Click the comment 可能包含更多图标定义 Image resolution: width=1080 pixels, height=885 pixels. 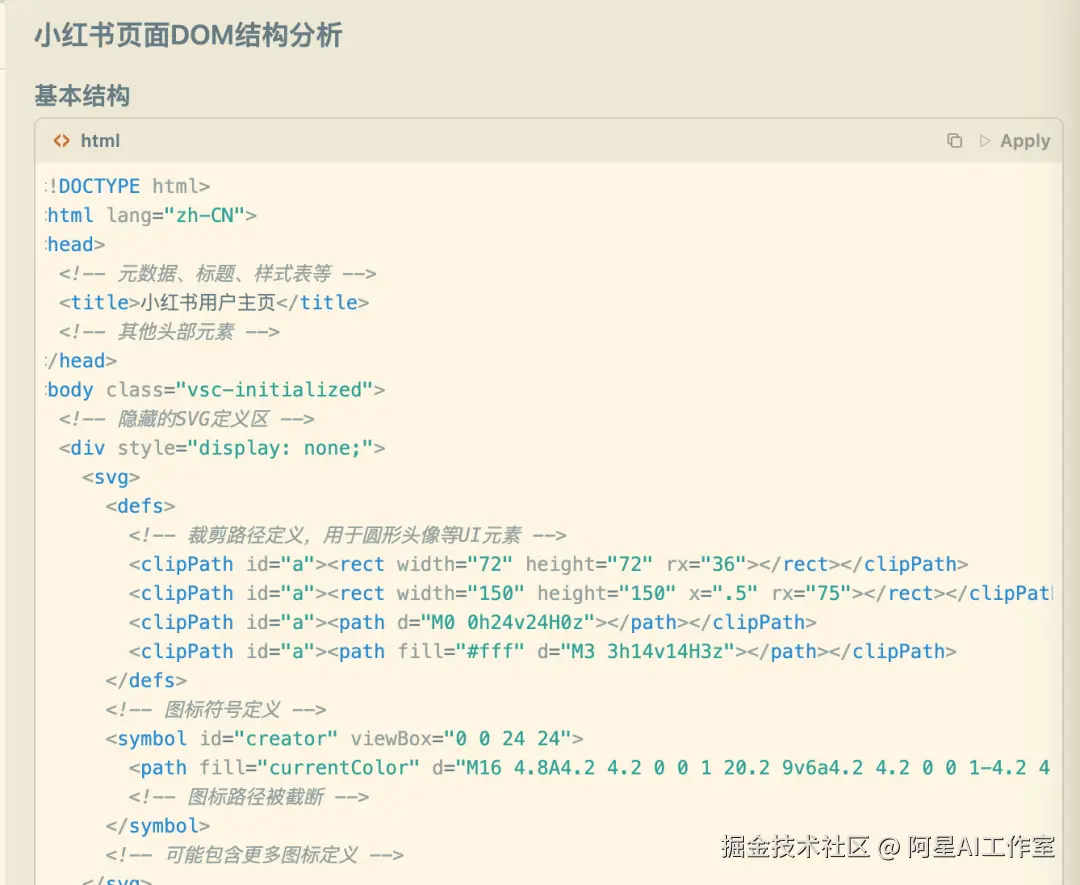click(x=254, y=855)
